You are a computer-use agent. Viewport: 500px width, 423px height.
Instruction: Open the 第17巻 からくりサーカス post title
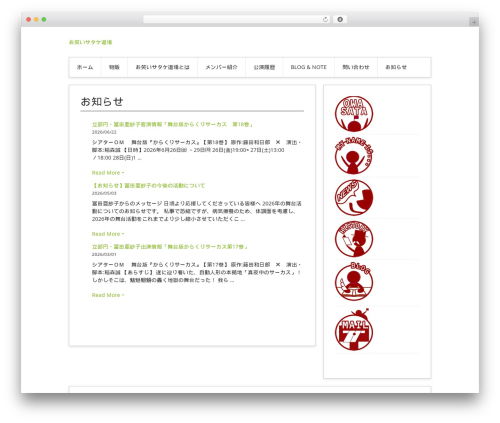[170, 247]
